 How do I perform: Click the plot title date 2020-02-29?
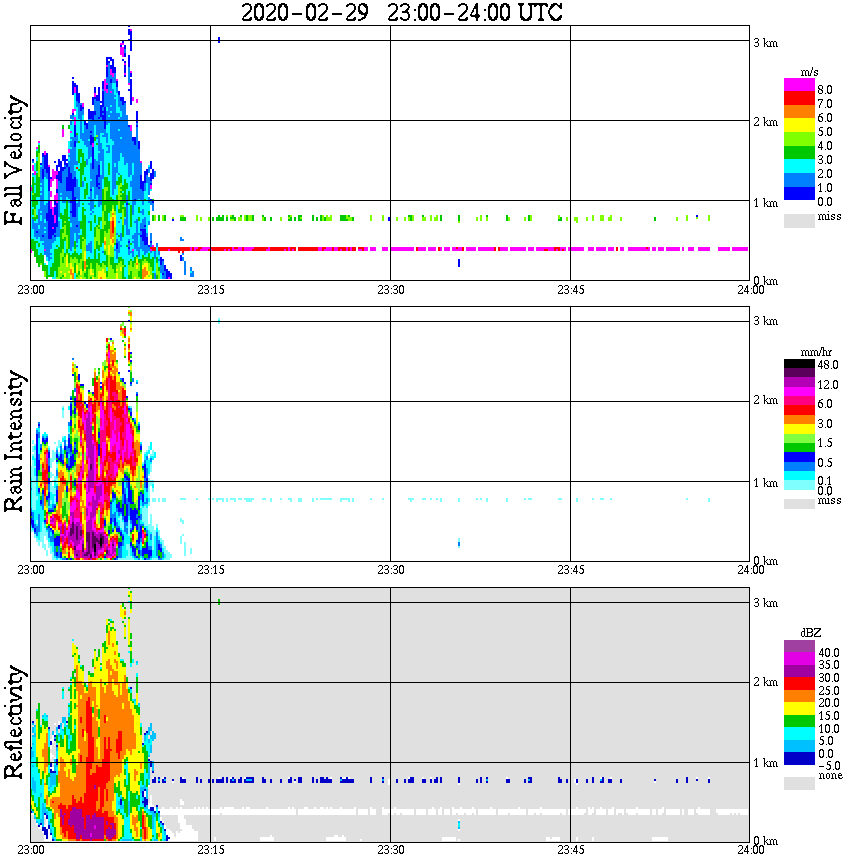[x=305, y=12]
